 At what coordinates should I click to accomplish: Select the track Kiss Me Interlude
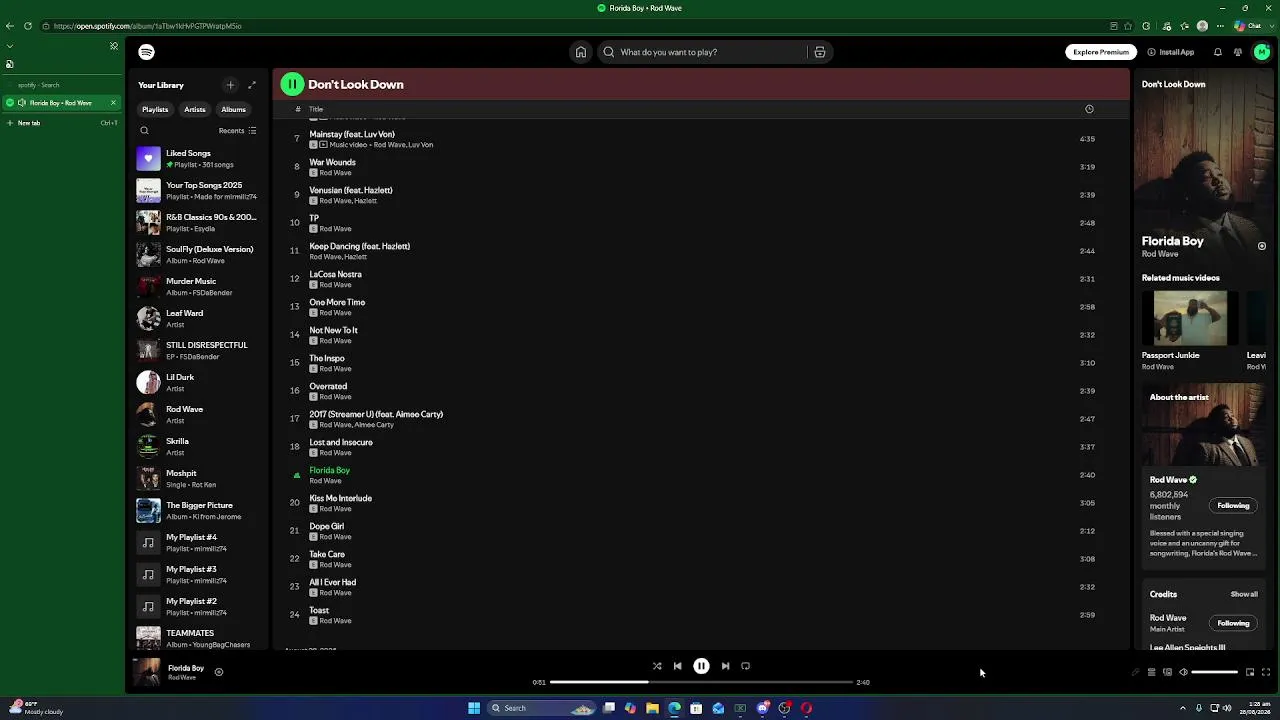pyautogui.click(x=341, y=498)
